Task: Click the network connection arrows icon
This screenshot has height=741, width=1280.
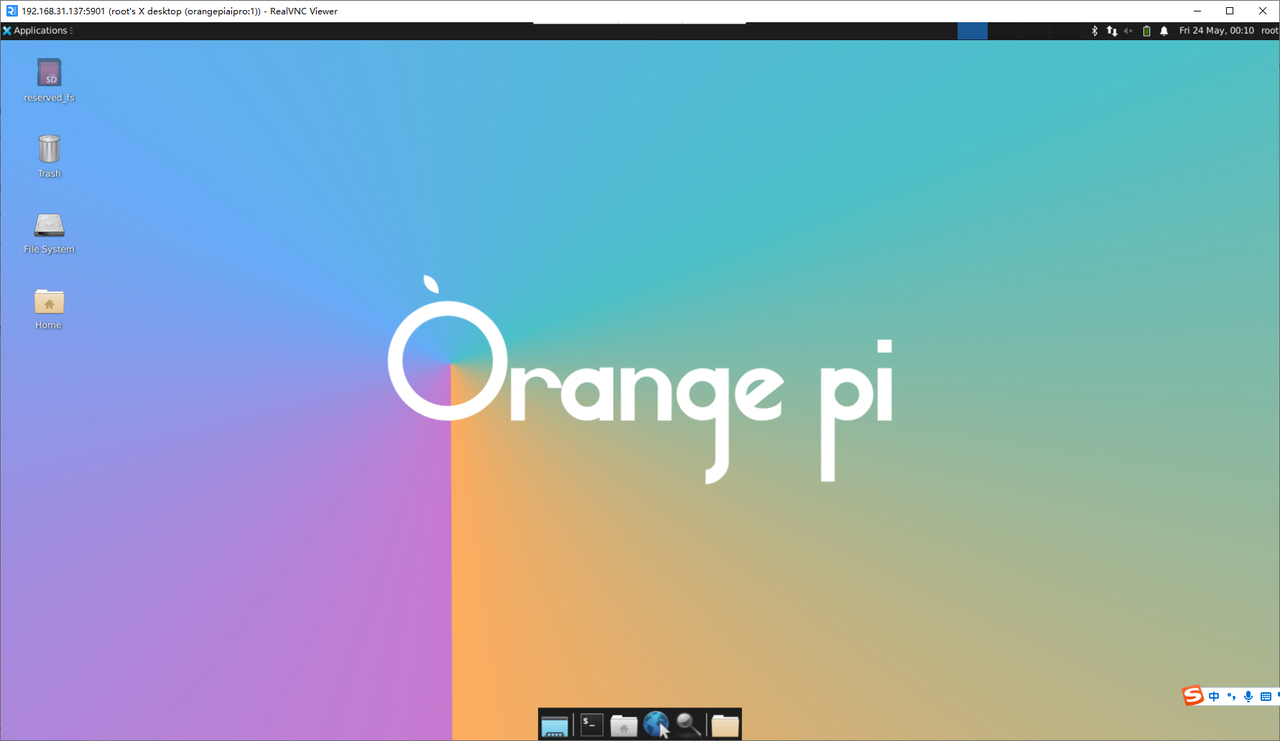Action: 1111,31
